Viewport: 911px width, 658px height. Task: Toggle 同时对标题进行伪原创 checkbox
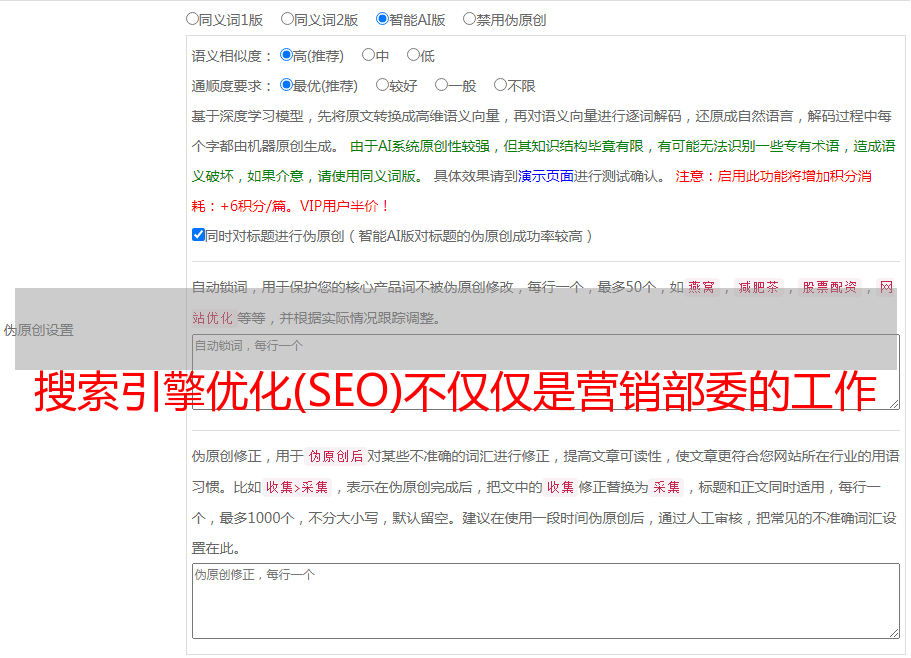pyautogui.click(x=198, y=235)
